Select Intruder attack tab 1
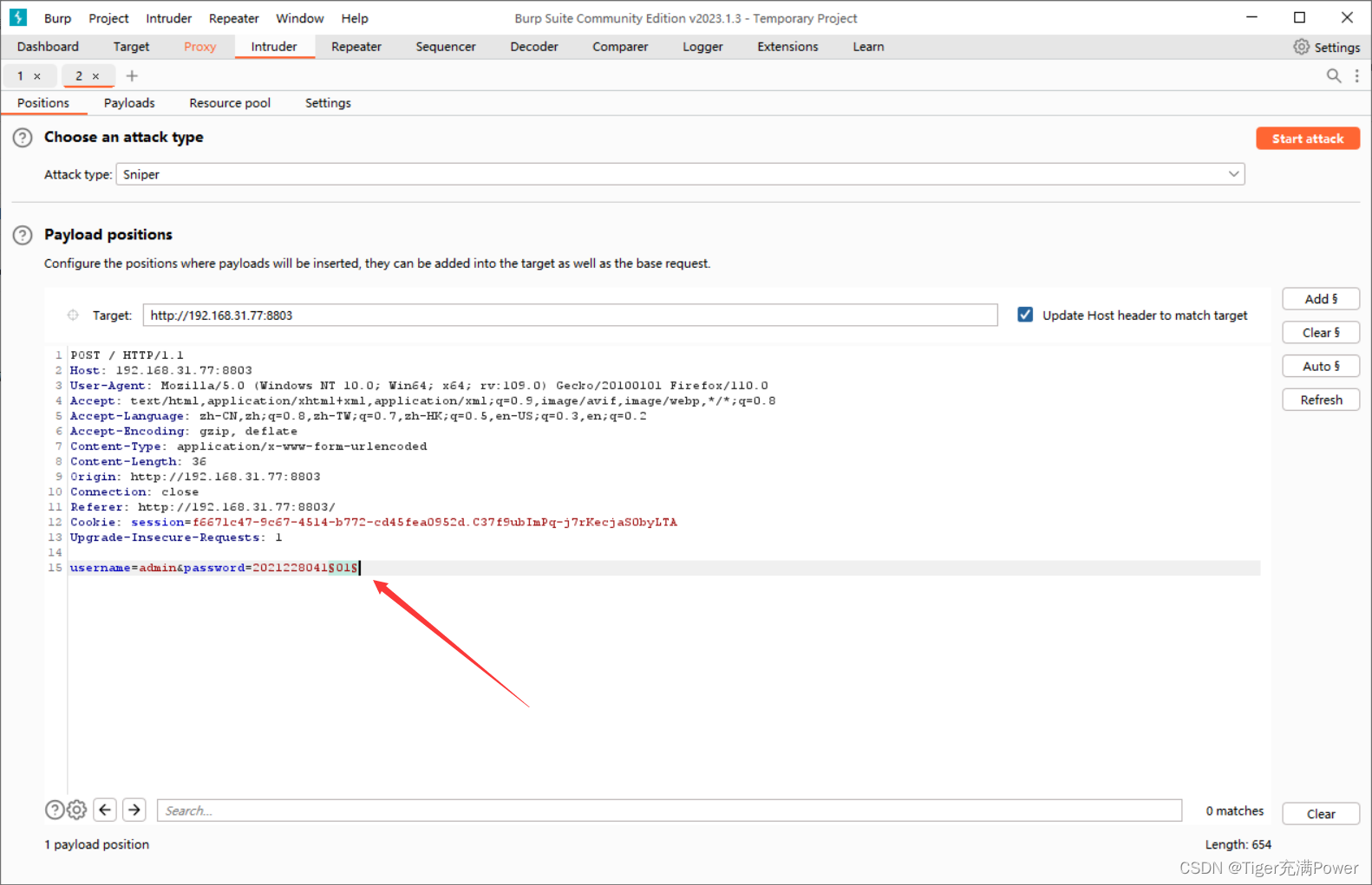The image size is (1372, 885). [x=21, y=76]
